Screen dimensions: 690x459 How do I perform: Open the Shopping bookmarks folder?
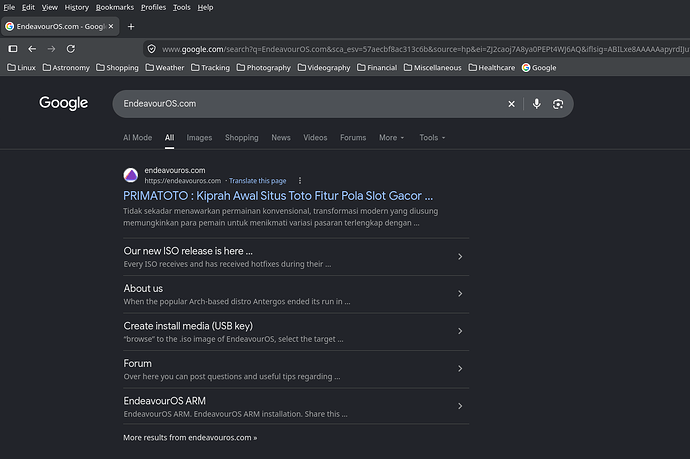tap(117, 68)
